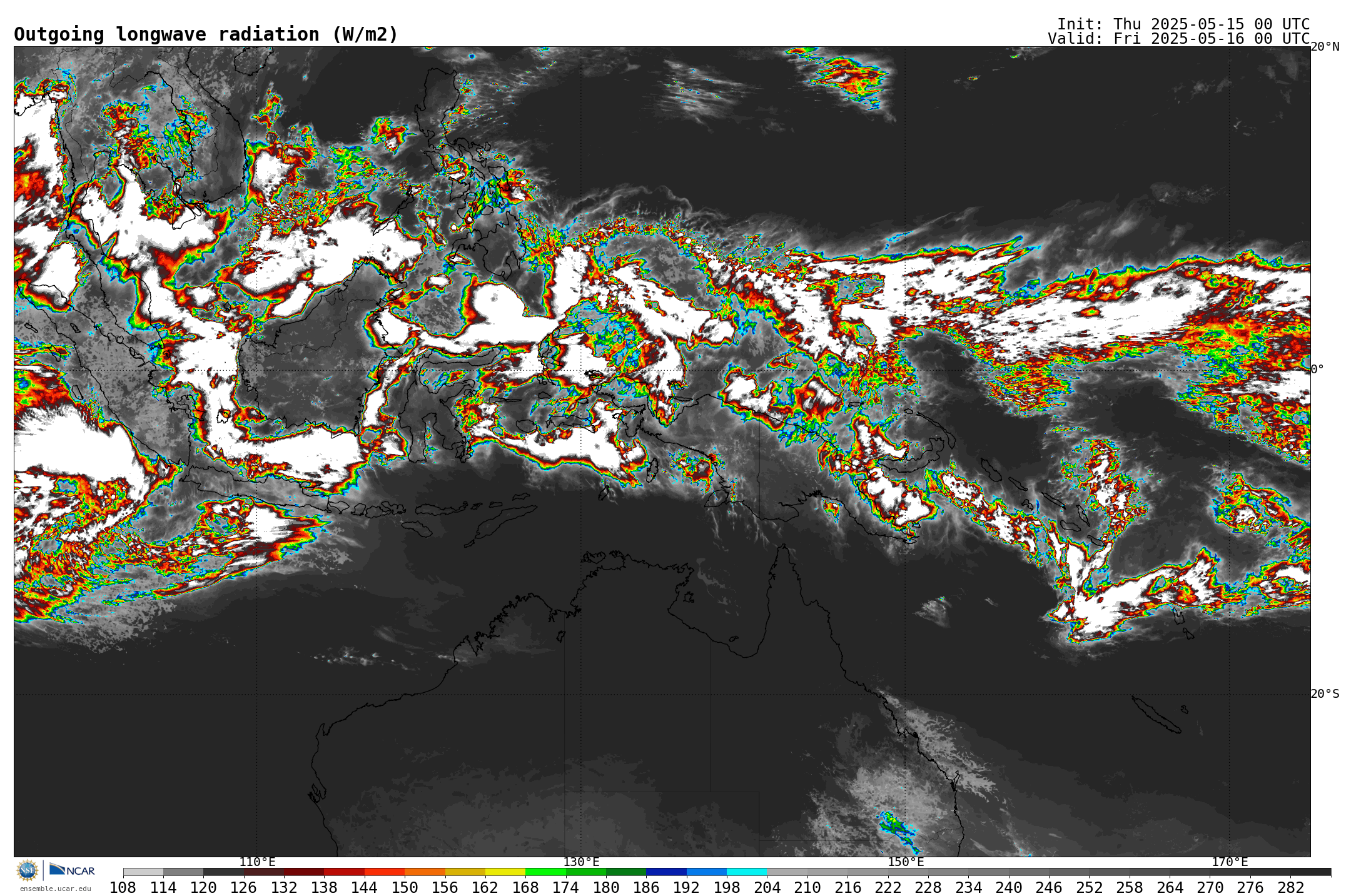Click the 'Init: Thu 2025-05-15 00 UTC' text
This screenshot has width=1351, height=896.
point(1183,24)
